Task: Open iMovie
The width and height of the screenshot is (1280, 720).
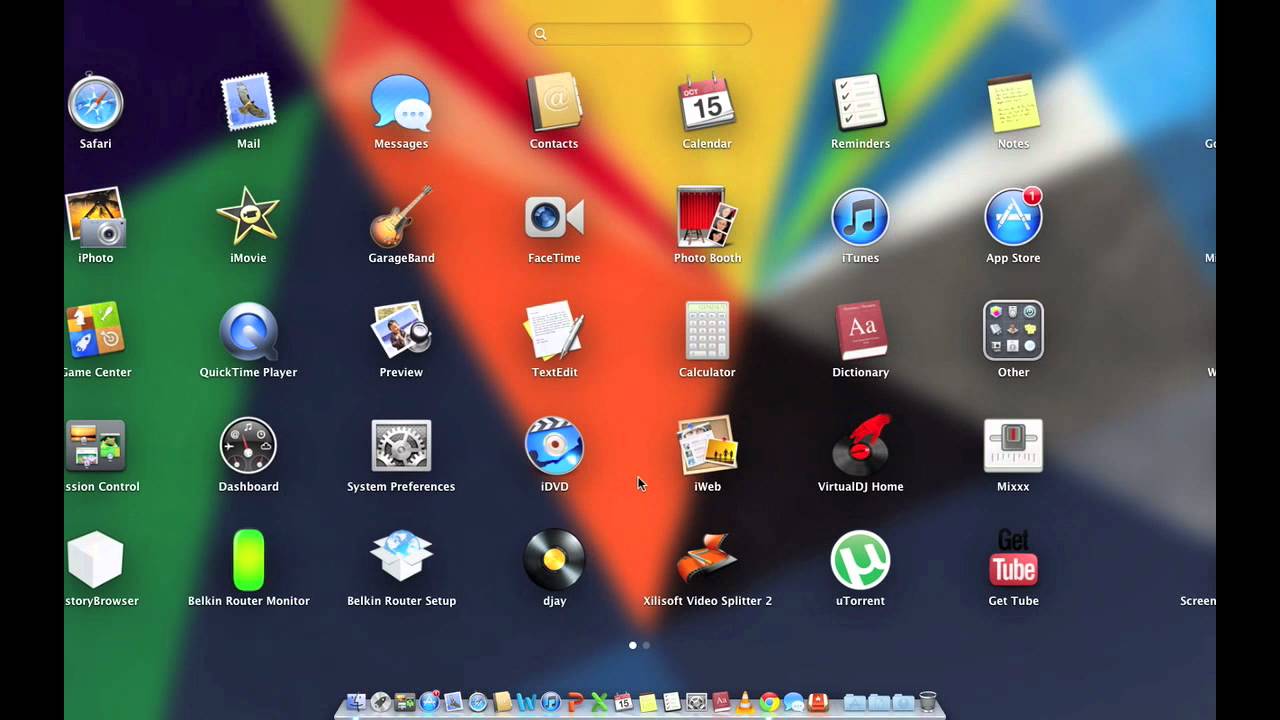Action: pyautogui.click(x=248, y=218)
